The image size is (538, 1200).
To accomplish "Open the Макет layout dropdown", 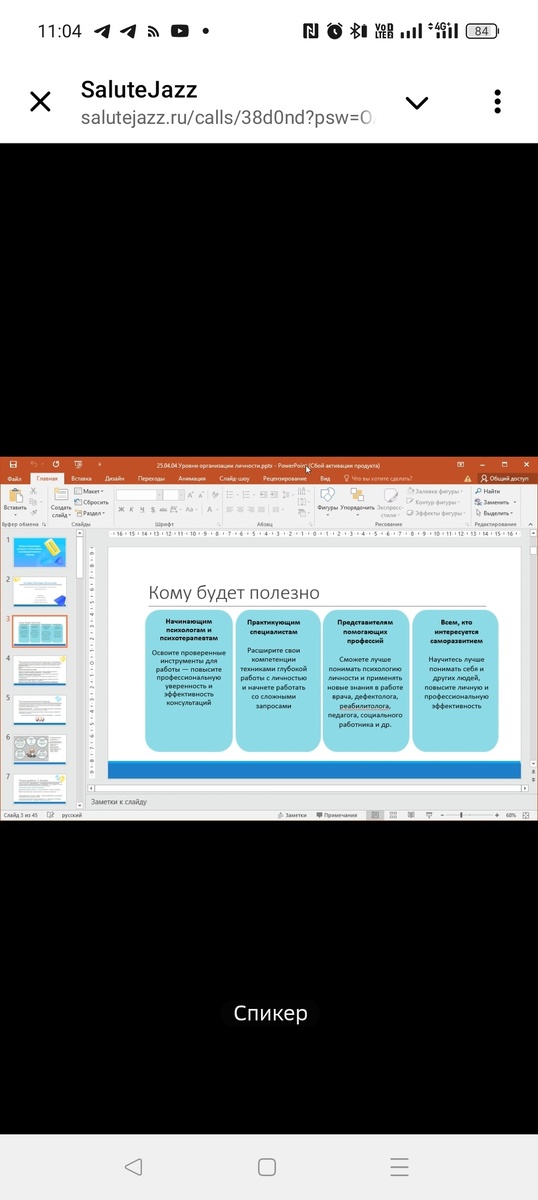I will click(88, 491).
